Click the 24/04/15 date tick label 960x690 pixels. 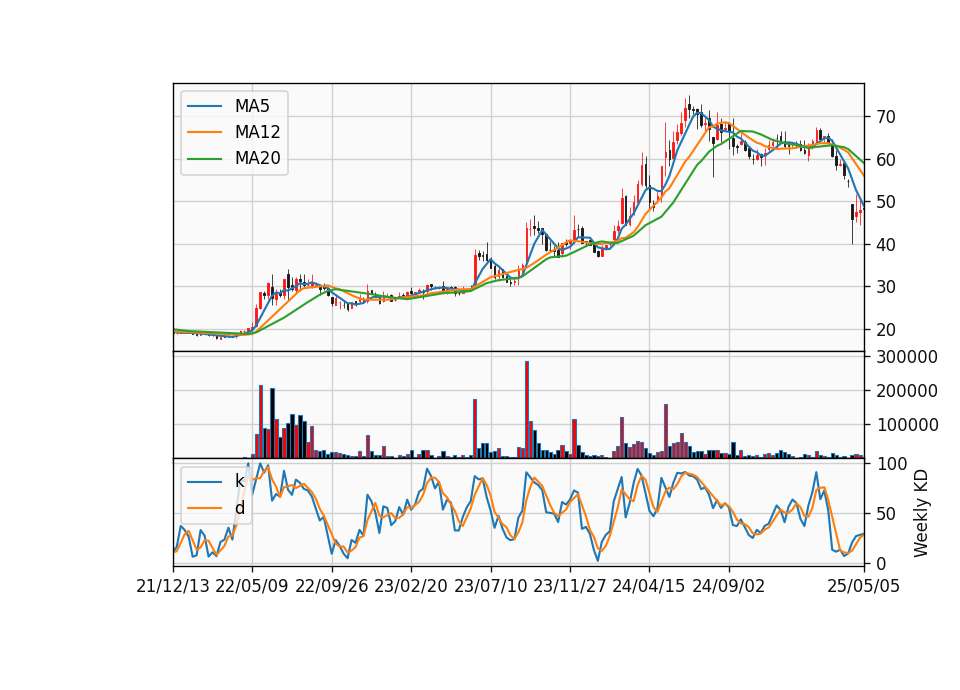(x=649, y=587)
